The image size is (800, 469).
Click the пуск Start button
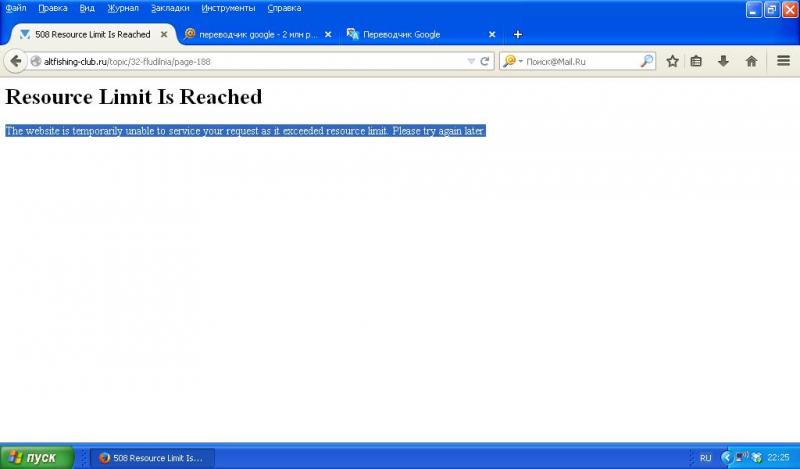click(37, 458)
